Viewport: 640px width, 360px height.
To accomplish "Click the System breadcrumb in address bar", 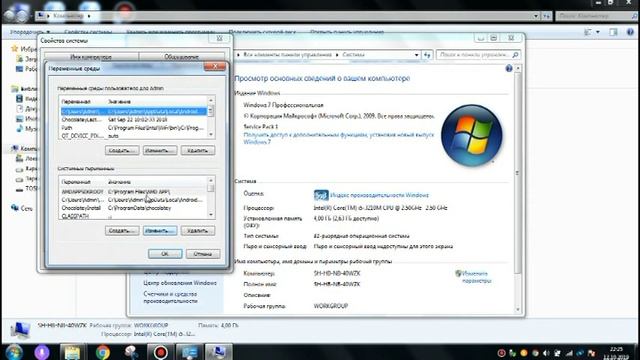I will pyautogui.click(x=353, y=55).
